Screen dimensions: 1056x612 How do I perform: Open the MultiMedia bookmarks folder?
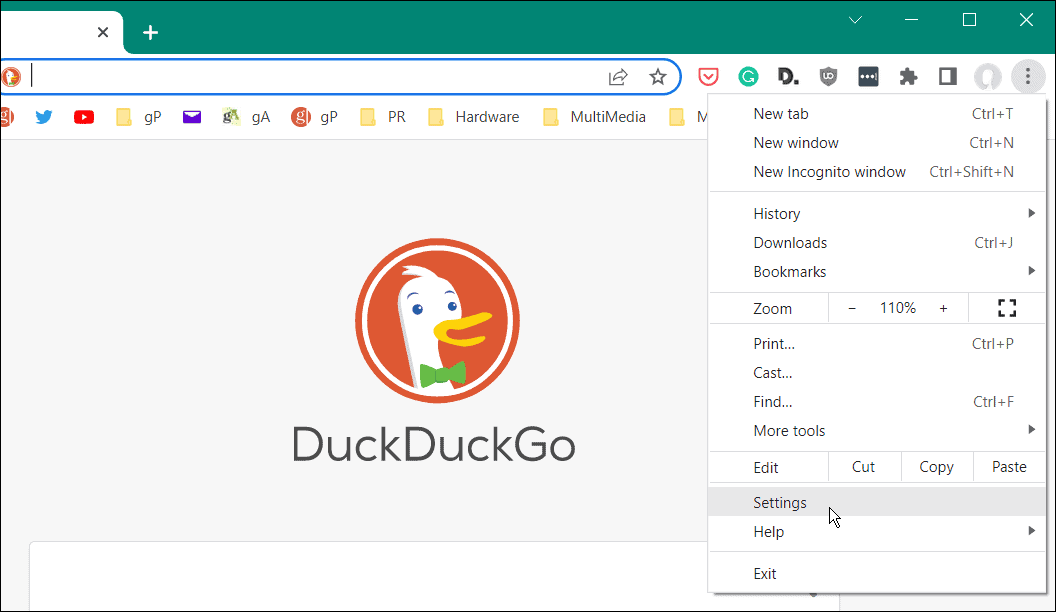pos(594,117)
